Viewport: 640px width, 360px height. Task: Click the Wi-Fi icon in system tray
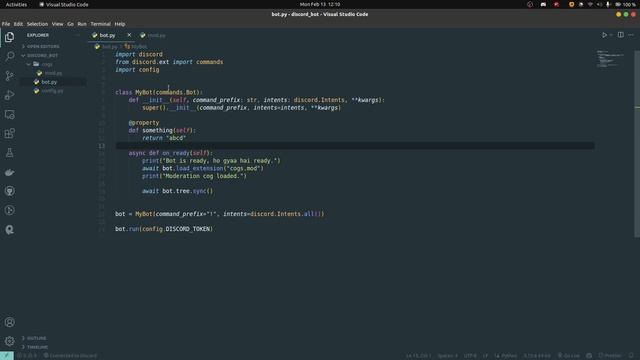click(x=590, y=4)
